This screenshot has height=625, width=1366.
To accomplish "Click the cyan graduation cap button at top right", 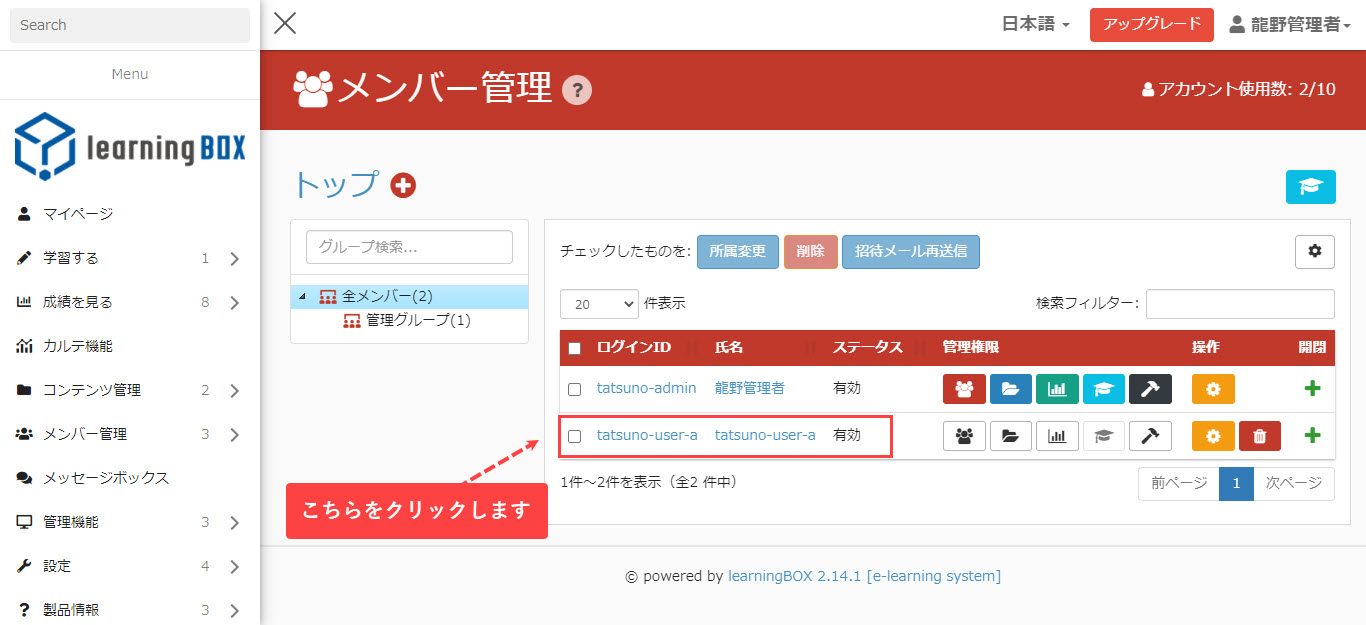I will [1310, 187].
